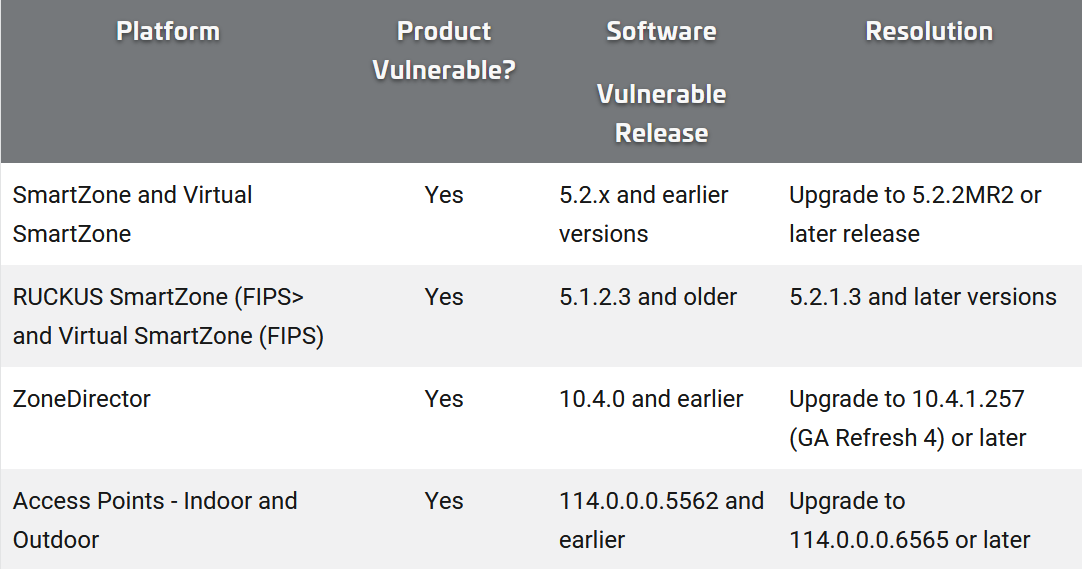Click Yes in the SmartZone row

444,194
